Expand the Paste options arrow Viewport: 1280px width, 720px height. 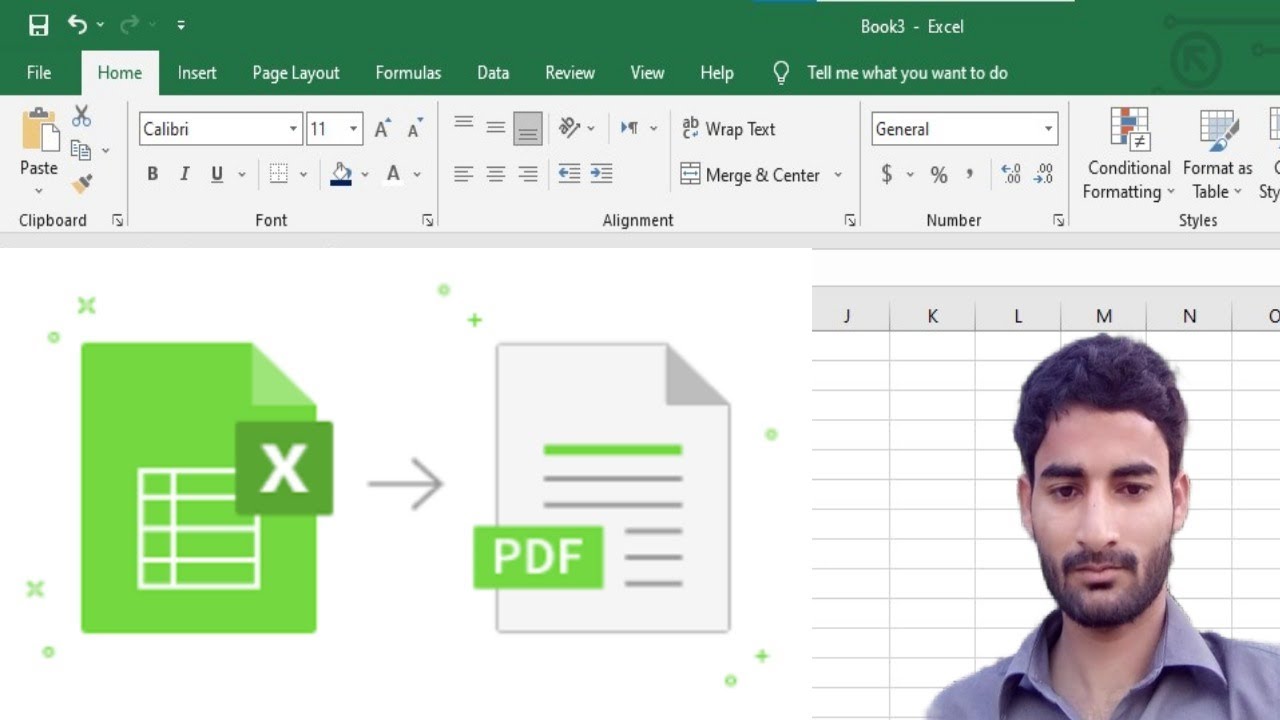click(39, 190)
